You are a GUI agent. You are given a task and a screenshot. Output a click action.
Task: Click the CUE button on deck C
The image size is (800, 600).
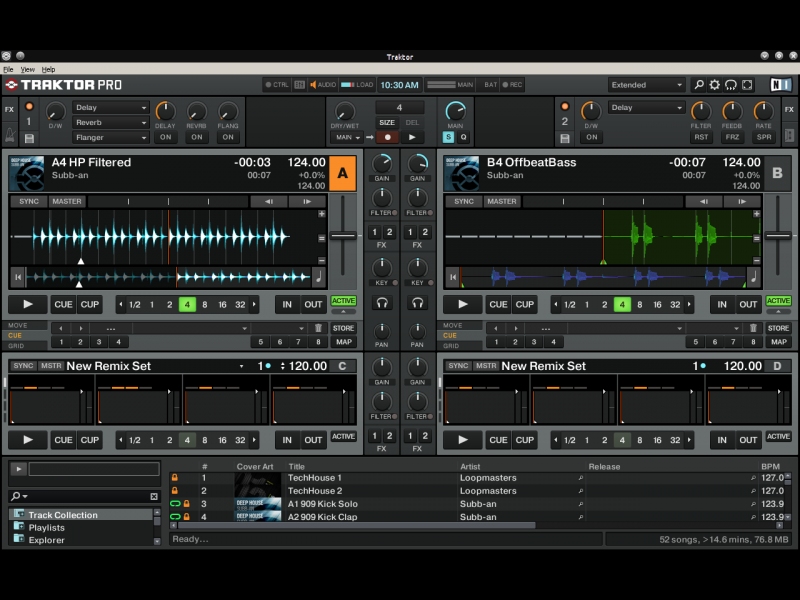coord(63,439)
